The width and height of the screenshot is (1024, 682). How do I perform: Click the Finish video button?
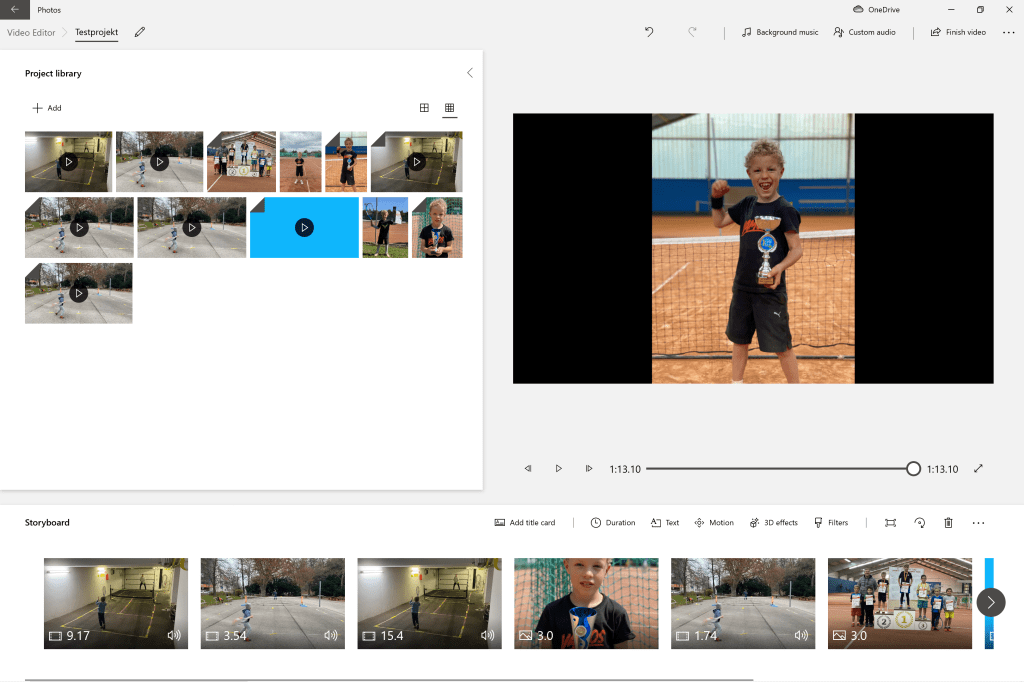(958, 32)
